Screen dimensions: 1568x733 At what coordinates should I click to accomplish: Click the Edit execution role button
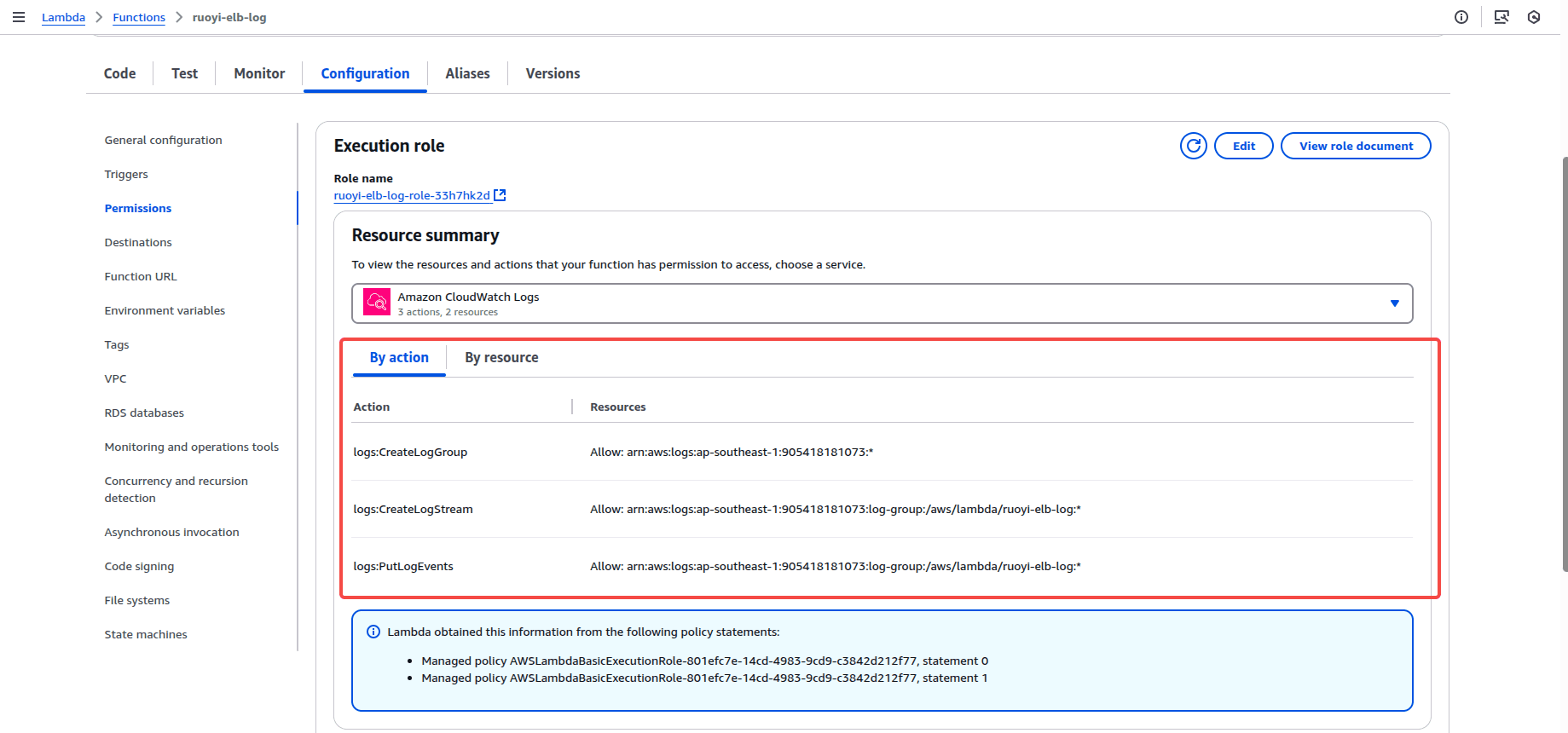(1243, 146)
